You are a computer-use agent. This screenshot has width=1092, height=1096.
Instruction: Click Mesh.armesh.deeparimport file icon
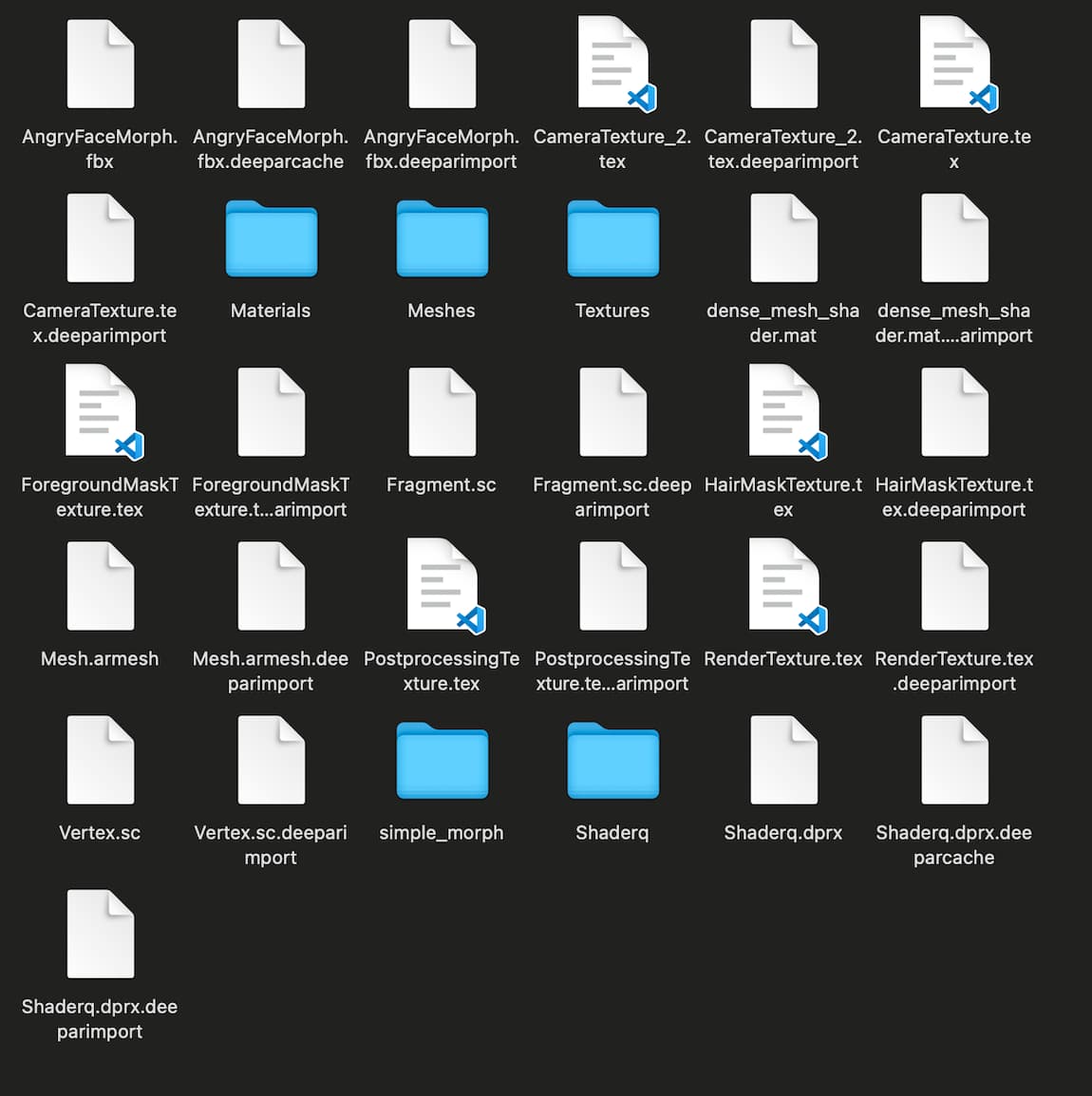tap(271, 586)
